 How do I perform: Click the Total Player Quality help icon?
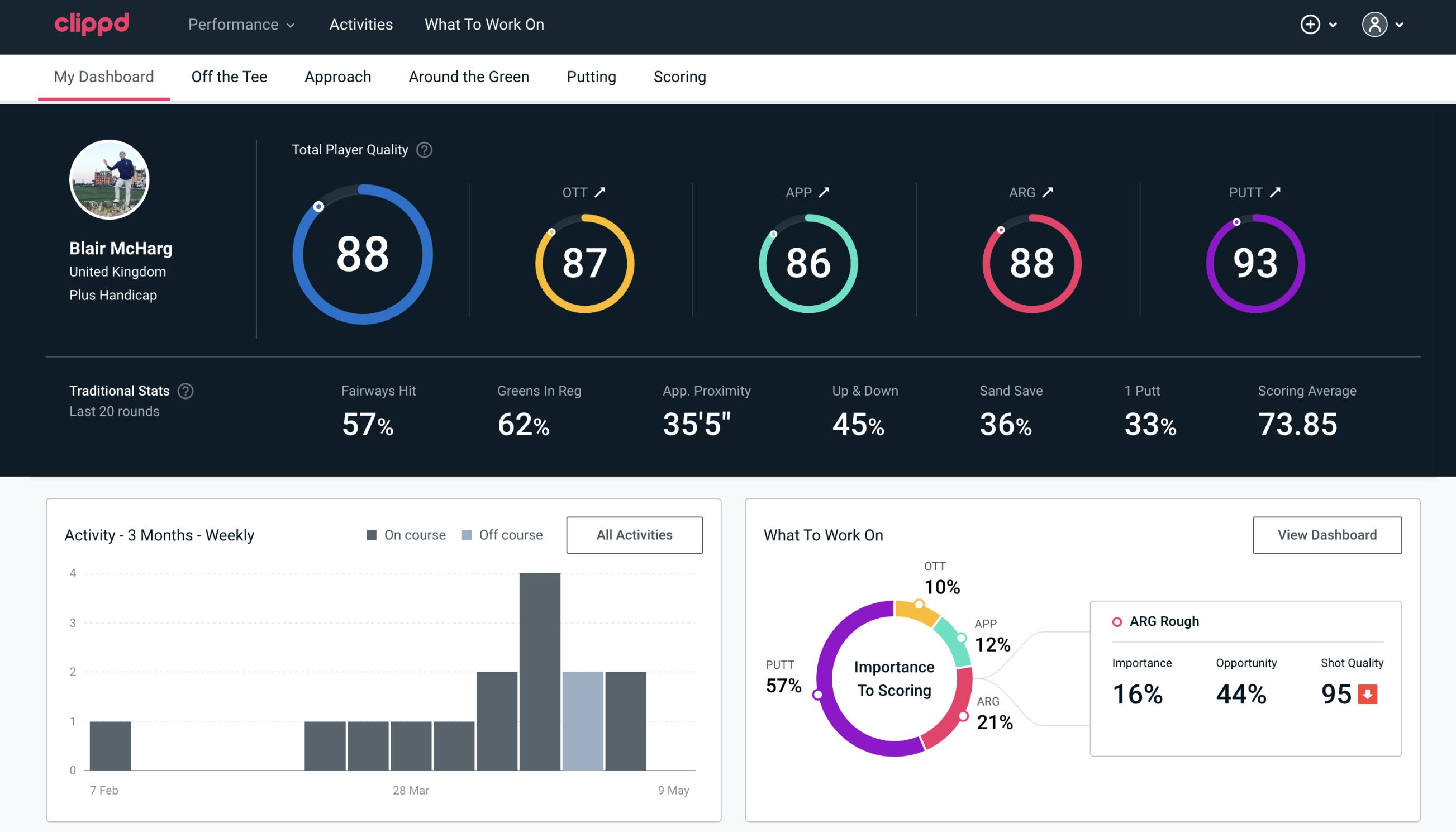tap(423, 149)
